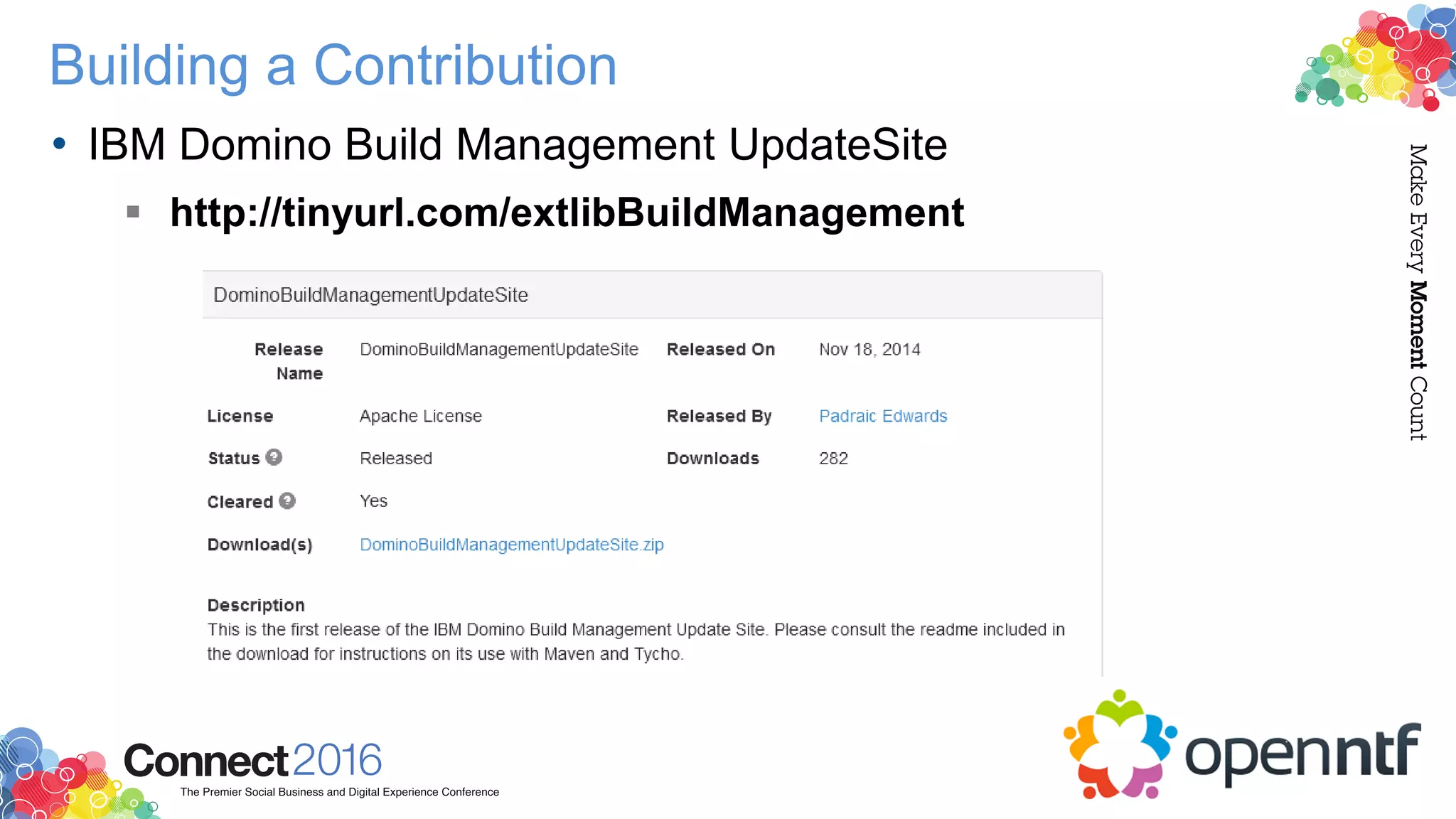Click the 'Description' heading
The width and height of the screenshot is (1456, 819).
(x=256, y=605)
